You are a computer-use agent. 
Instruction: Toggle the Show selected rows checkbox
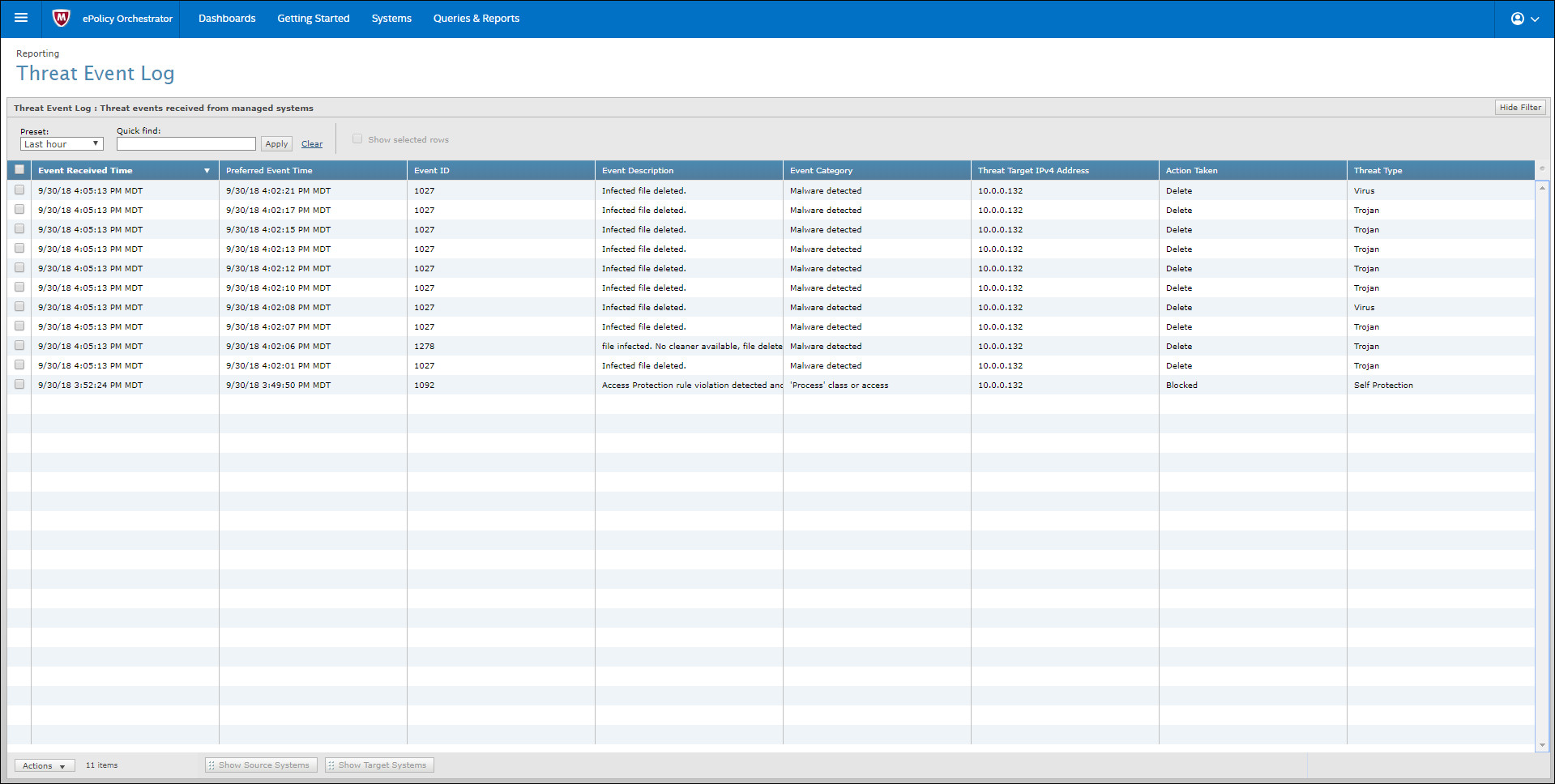click(357, 139)
